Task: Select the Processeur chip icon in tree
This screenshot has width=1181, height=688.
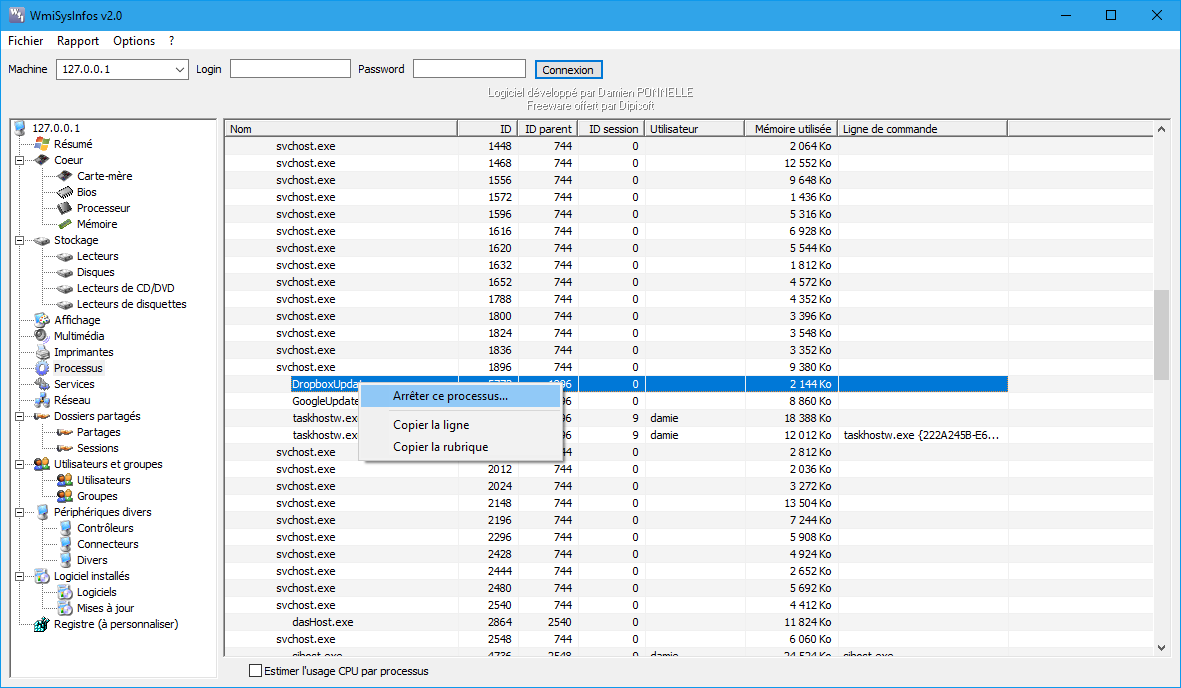Action: [x=65, y=208]
